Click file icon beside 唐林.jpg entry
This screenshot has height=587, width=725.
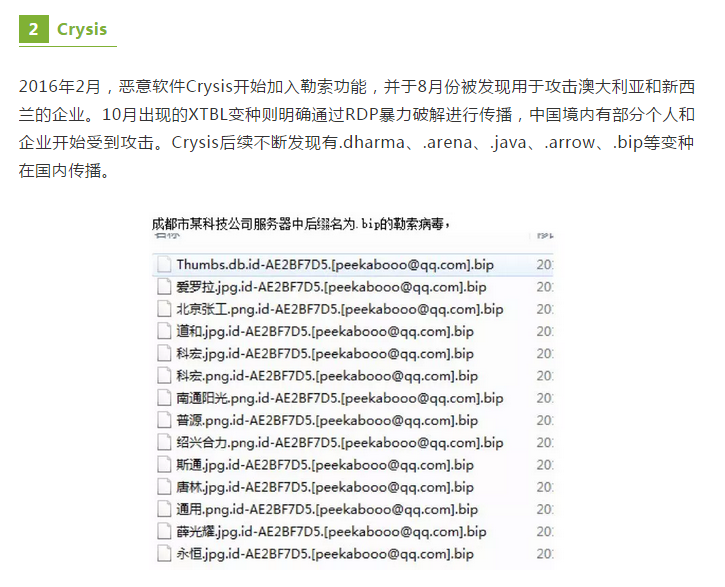[x=164, y=486]
